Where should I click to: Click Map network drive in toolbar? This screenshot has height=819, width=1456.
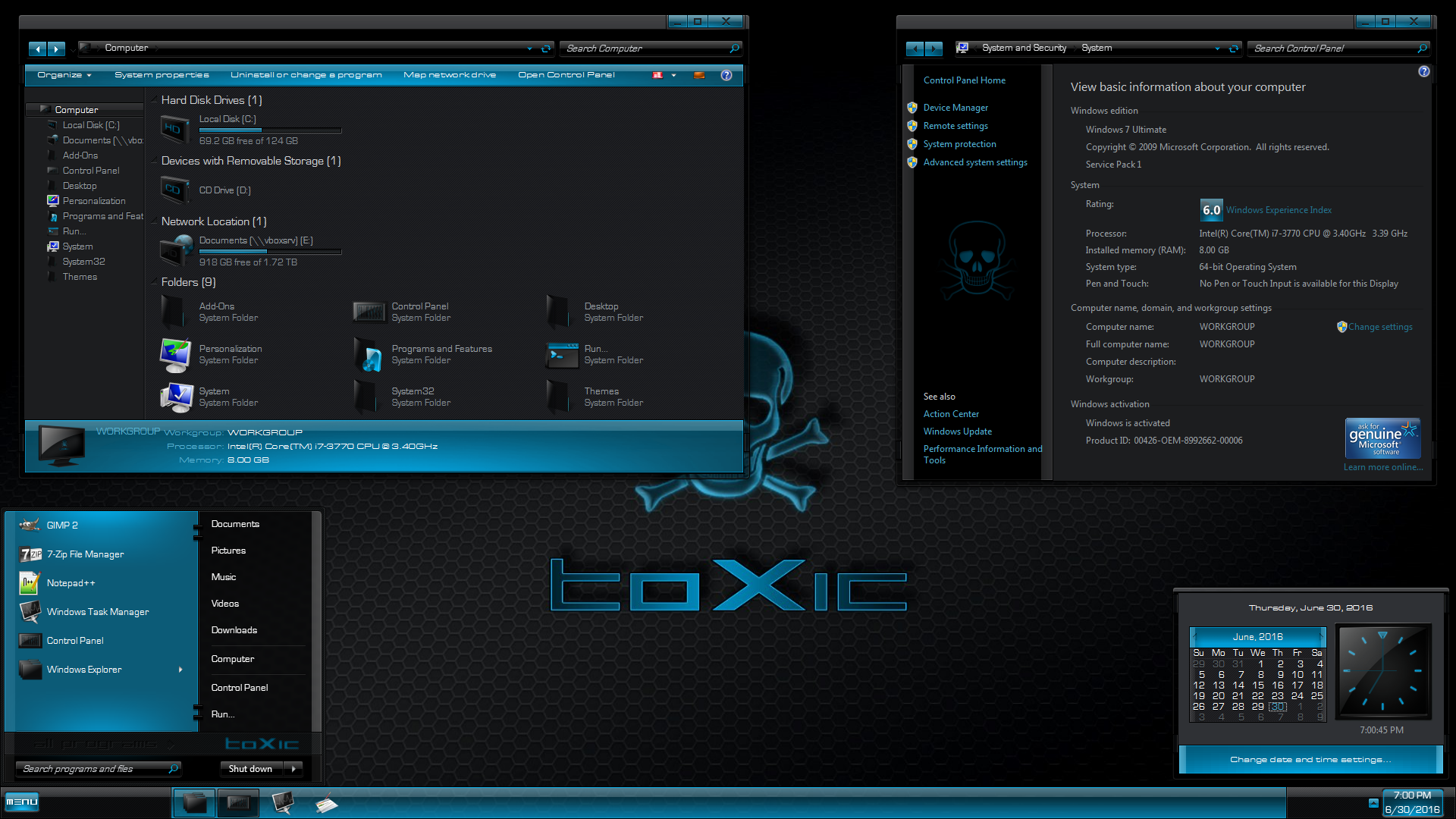point(450,75)
